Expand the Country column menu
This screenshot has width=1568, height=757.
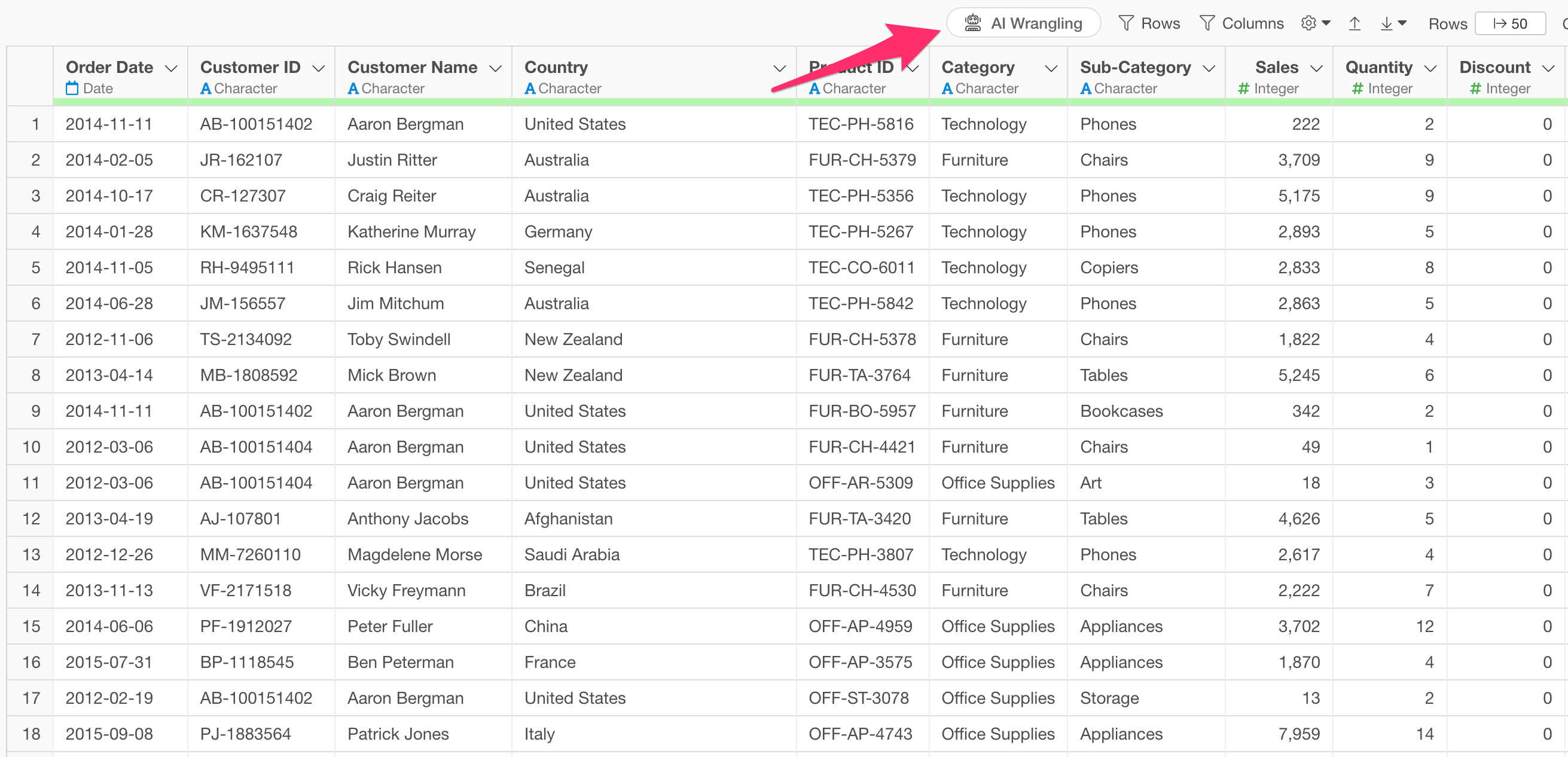[779, 68]
